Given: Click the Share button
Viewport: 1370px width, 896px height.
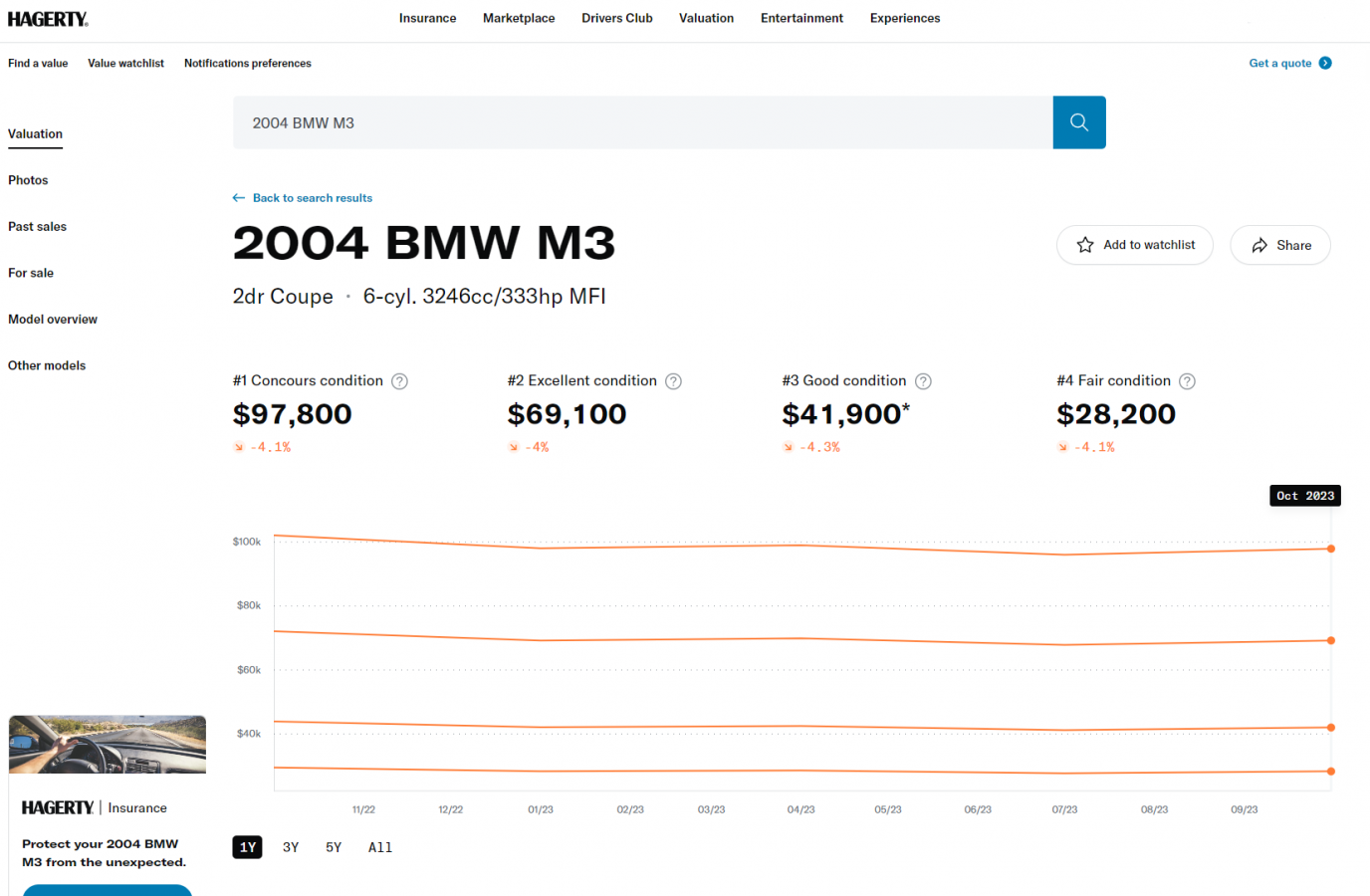Looking at the screenshot, I should 1279,245.
